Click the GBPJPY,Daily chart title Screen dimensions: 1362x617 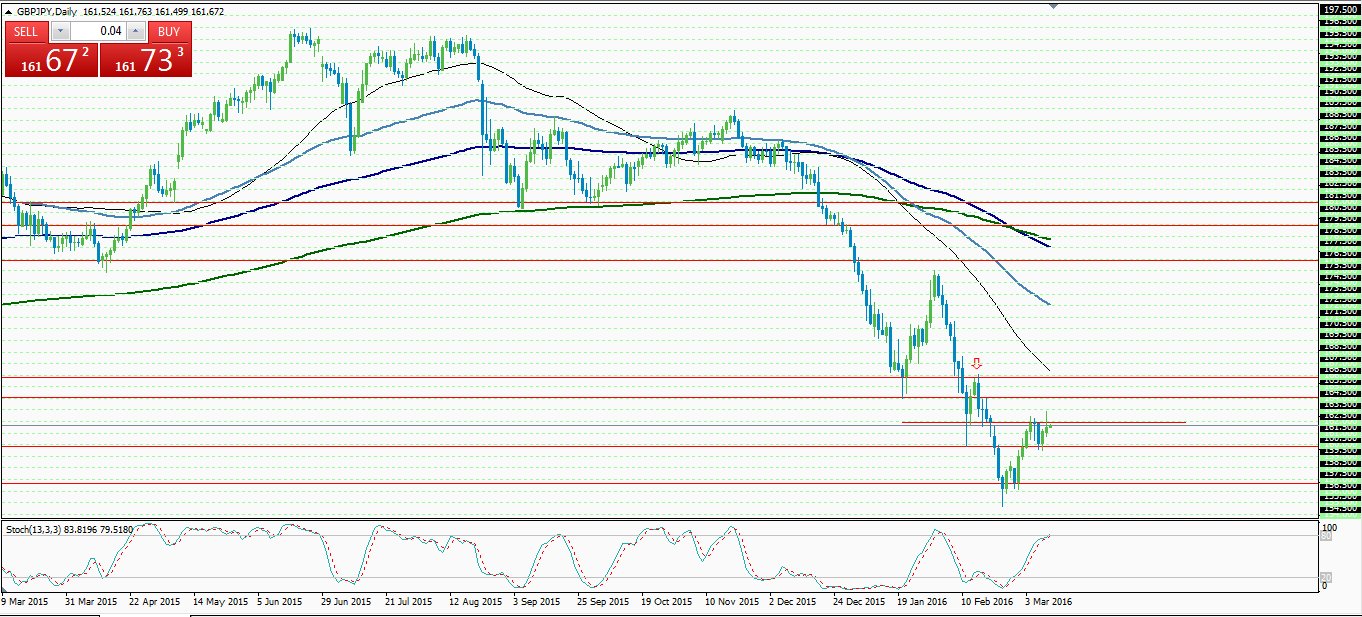(48, 12)
